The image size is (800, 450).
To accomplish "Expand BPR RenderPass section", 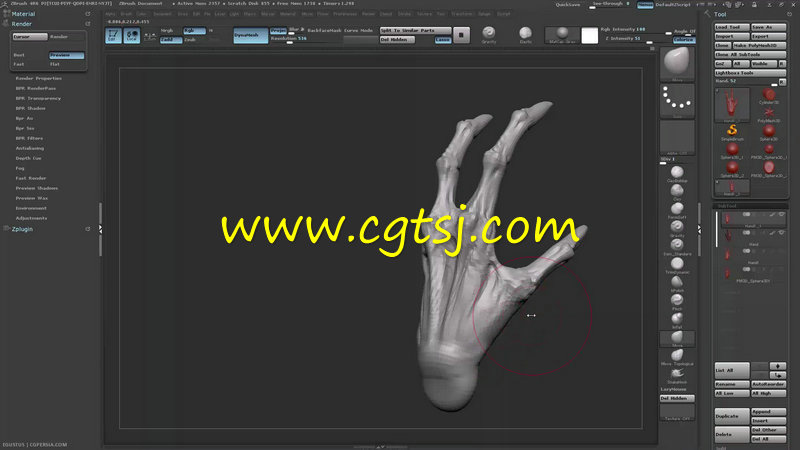I will (36, 88).
